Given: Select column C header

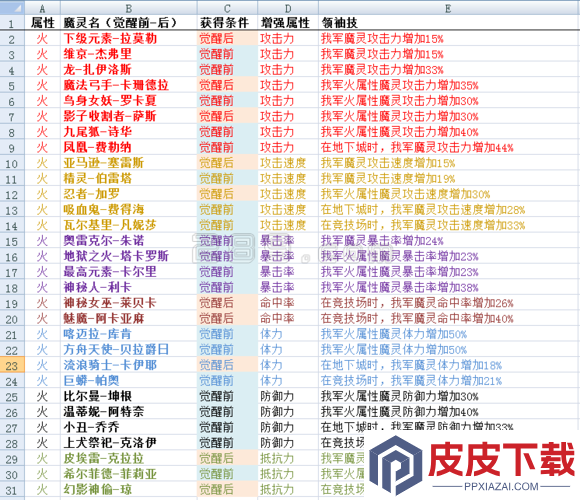Looking at the screenshot, I should 227,8.
